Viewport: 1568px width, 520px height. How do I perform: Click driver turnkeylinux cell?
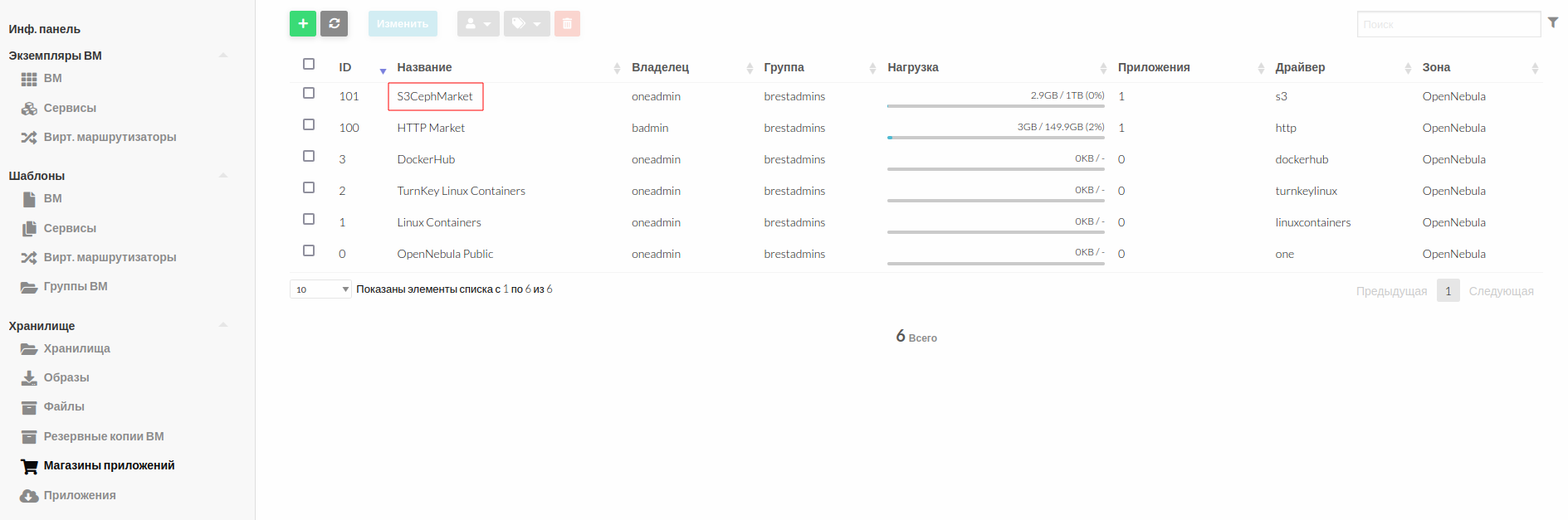pos(1307,191)
